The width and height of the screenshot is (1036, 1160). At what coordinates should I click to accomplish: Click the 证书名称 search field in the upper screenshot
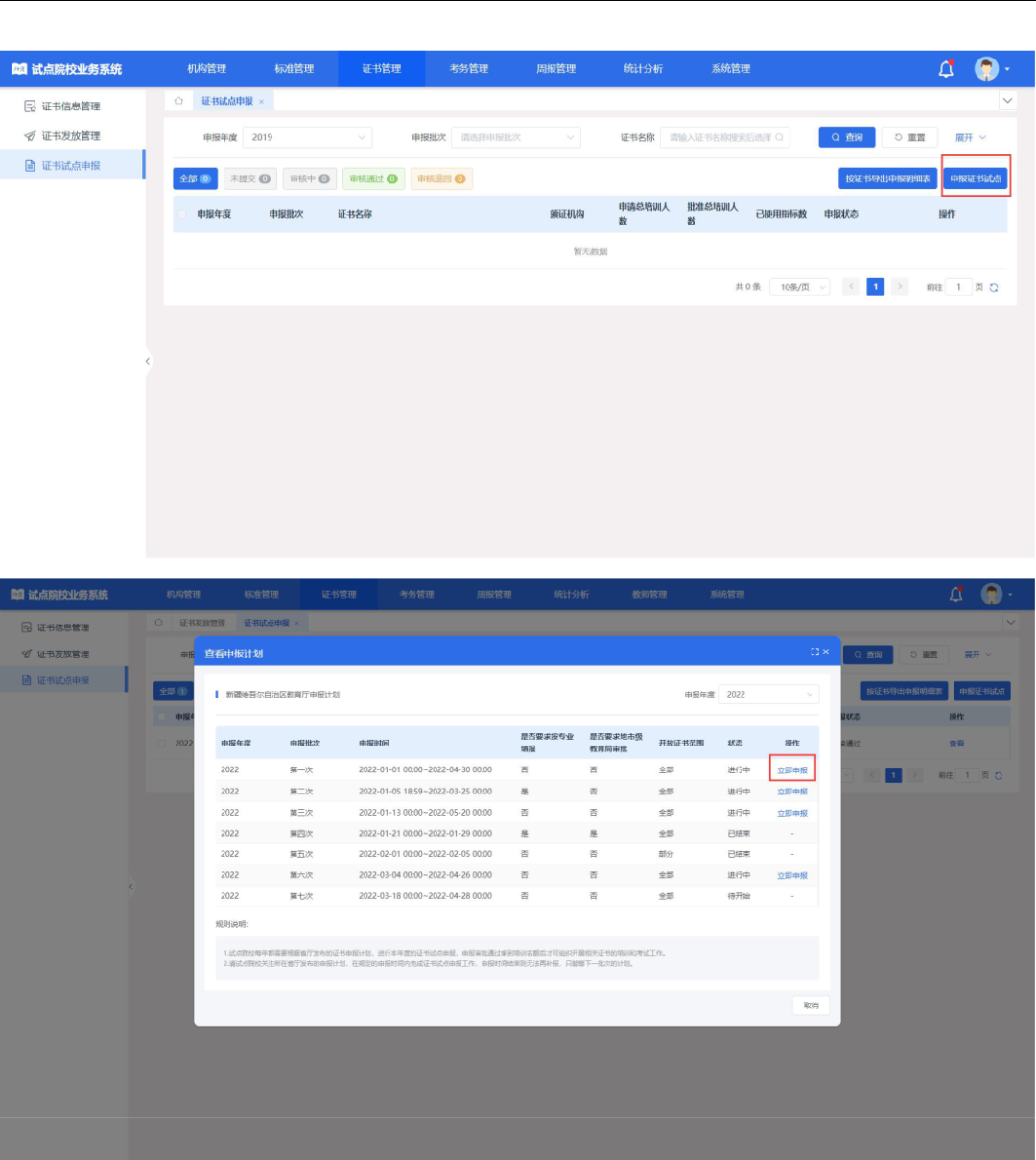(725, 137)
